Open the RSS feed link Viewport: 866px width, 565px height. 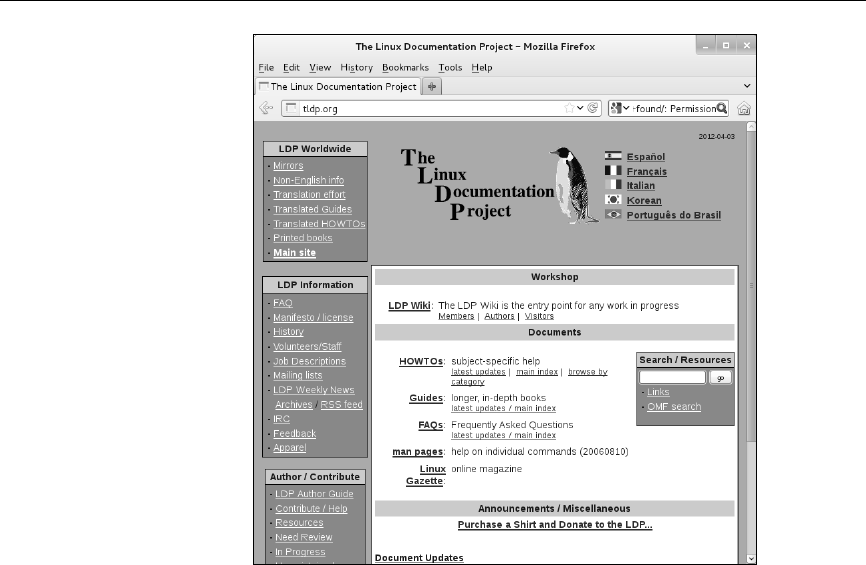tap(341, 404)
